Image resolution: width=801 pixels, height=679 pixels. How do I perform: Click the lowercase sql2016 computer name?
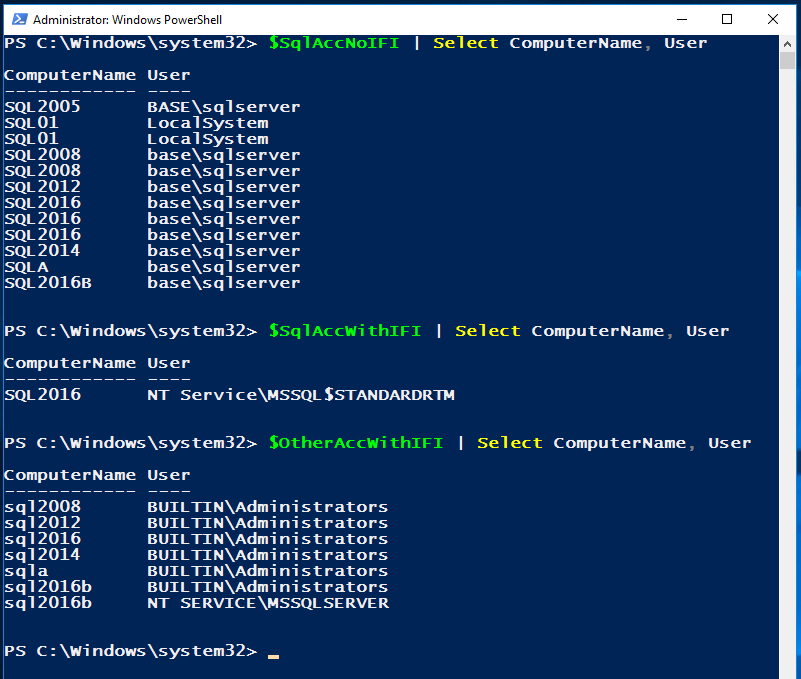[42, 539]
